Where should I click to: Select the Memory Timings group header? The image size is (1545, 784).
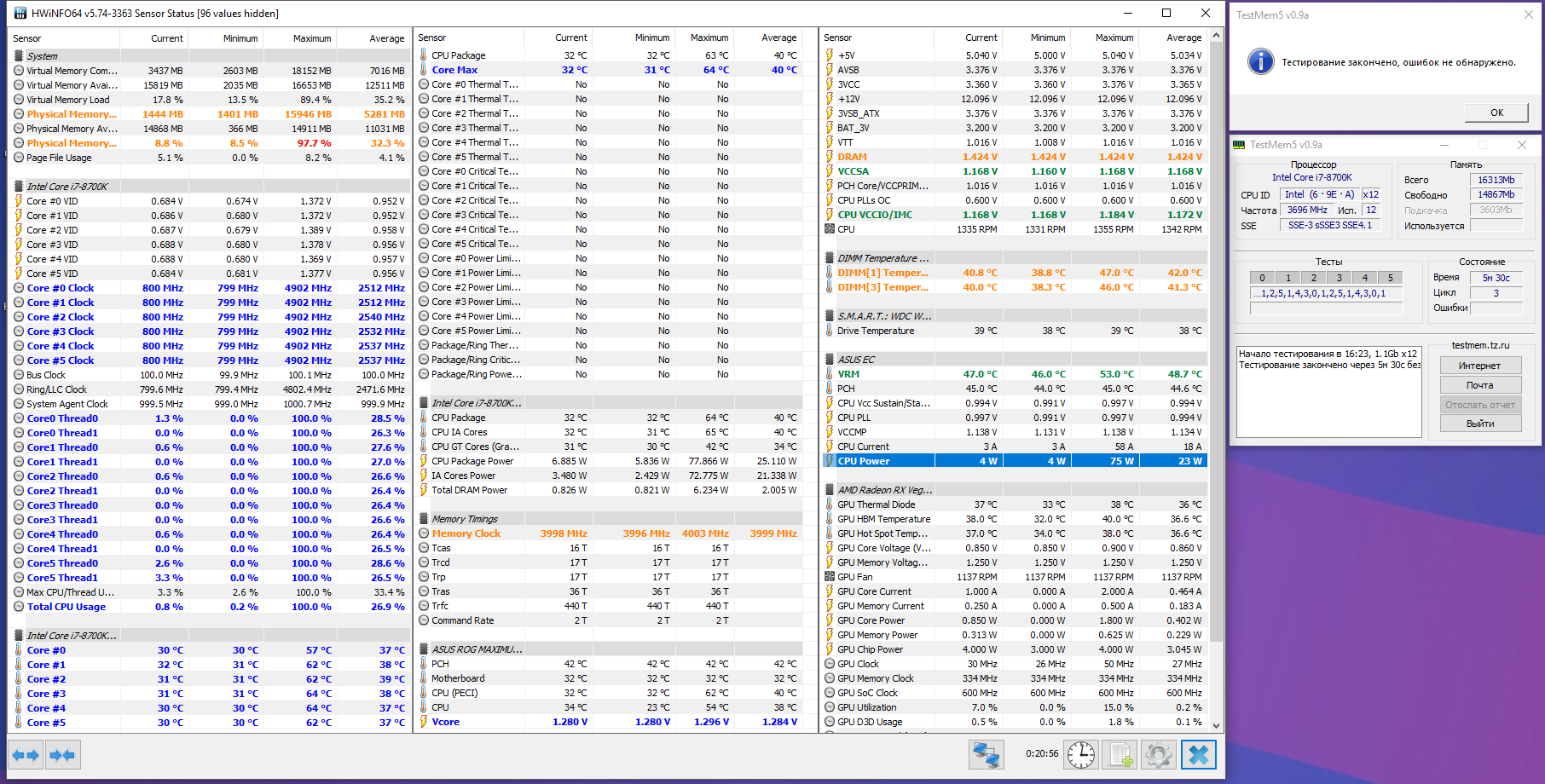click(x=609, y=519)
